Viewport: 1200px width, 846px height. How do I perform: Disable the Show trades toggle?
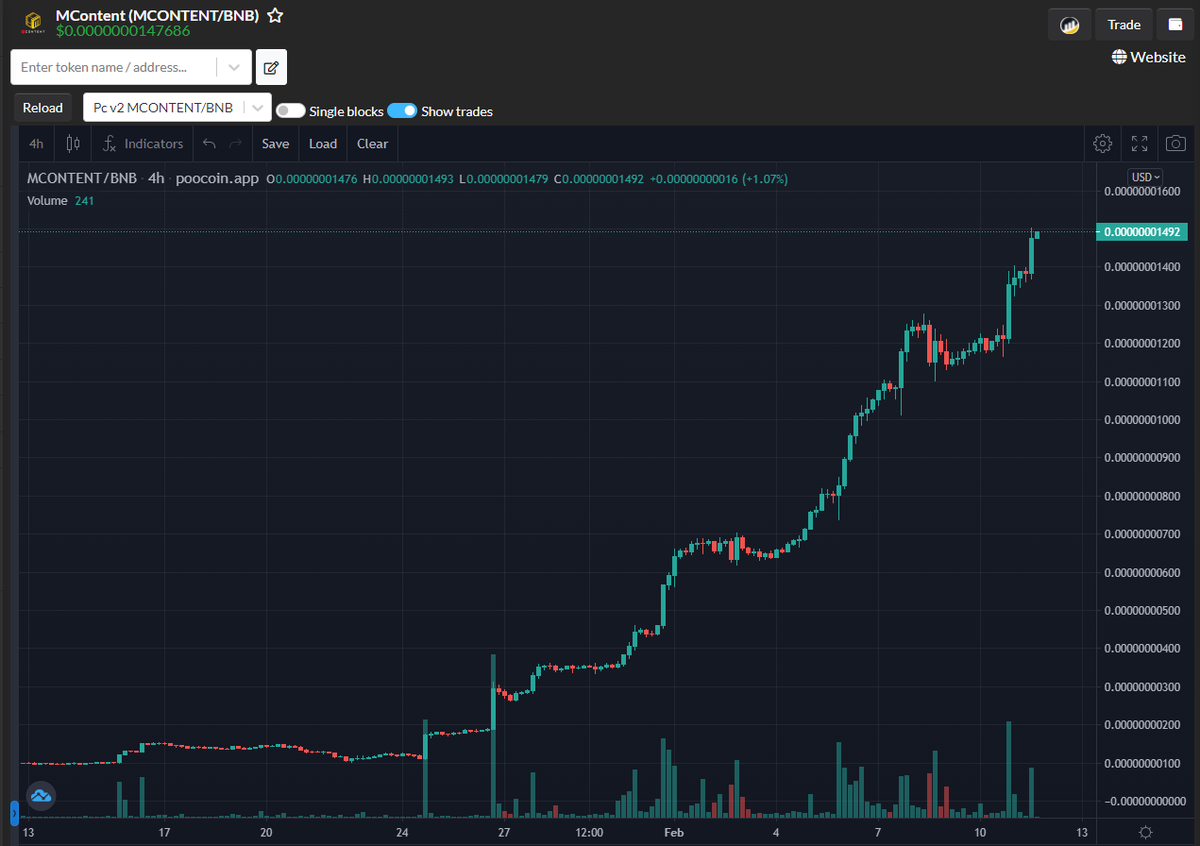(x=402, y=111)
